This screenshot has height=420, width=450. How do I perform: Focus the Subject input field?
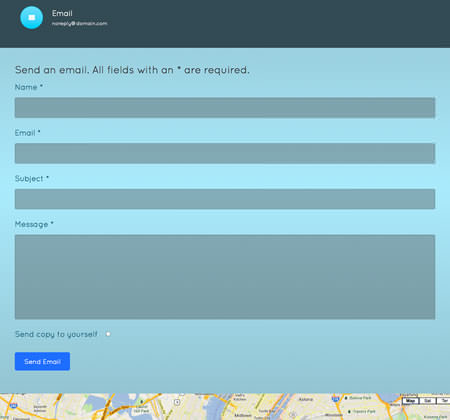coord(225,199)
